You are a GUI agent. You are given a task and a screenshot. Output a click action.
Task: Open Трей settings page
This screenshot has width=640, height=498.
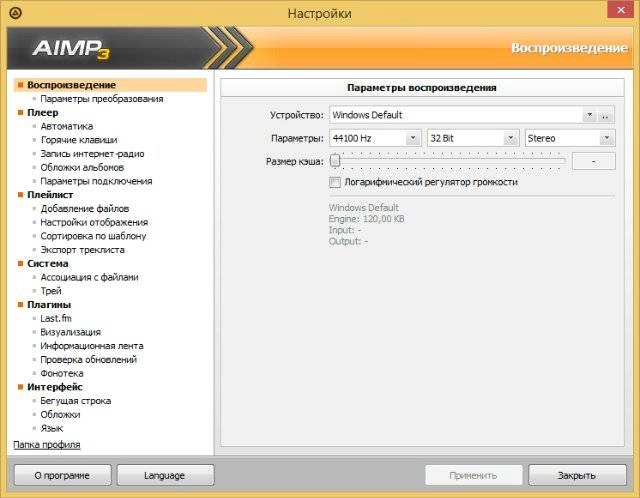[51, 291]
